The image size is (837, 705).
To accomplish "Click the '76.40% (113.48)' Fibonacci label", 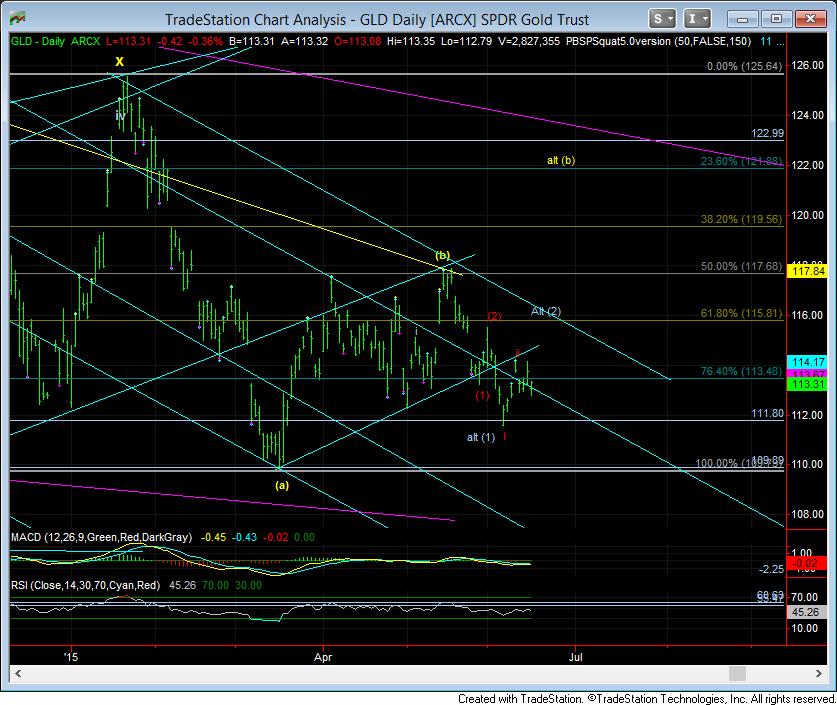I will pyautogui.click(x=741, y=371).
